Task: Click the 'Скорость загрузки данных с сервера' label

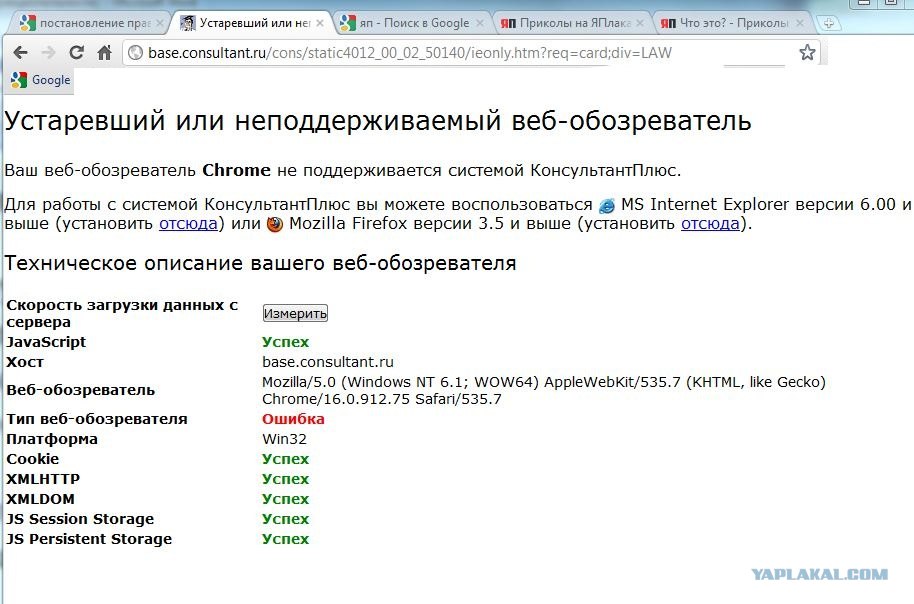Action: click(122, 314)
